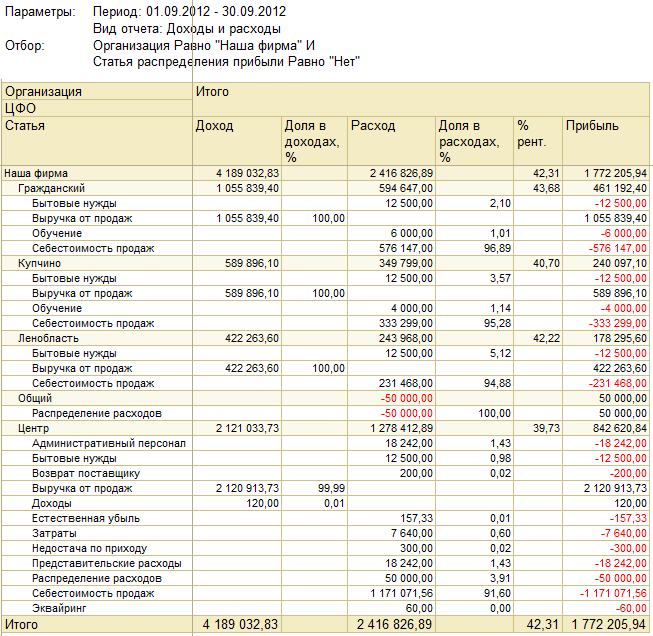Select the 'Организация' header cell

[97, 91]
